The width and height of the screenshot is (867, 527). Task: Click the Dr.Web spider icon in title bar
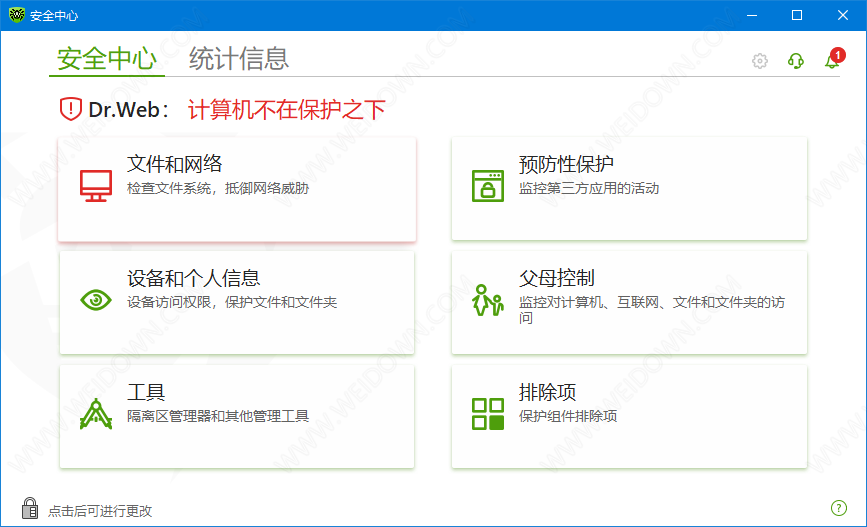pyautogui.click(x=17, y=15)
